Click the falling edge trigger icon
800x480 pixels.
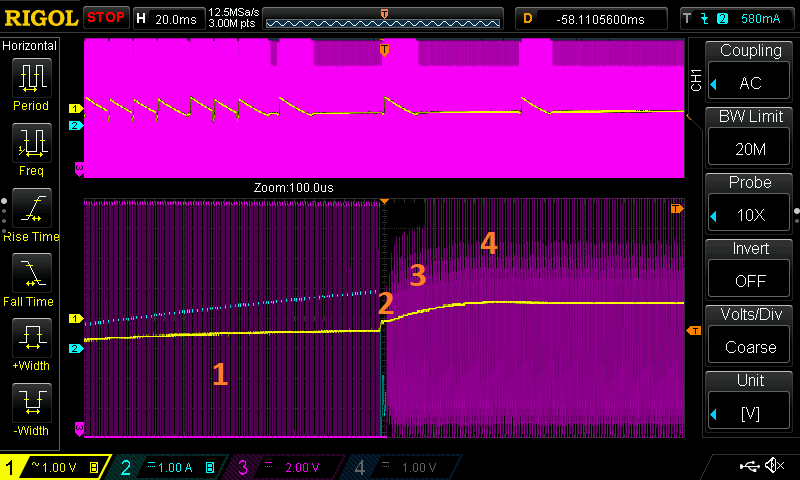click(705, 19)
